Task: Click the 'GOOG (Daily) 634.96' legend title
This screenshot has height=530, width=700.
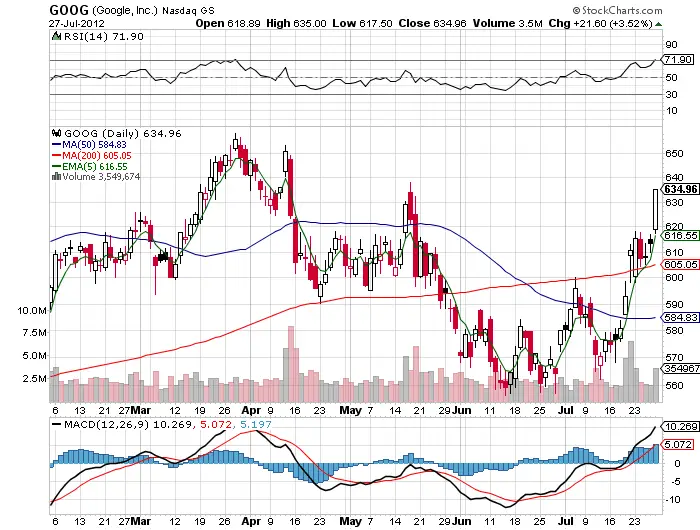Action: [123, 133]
